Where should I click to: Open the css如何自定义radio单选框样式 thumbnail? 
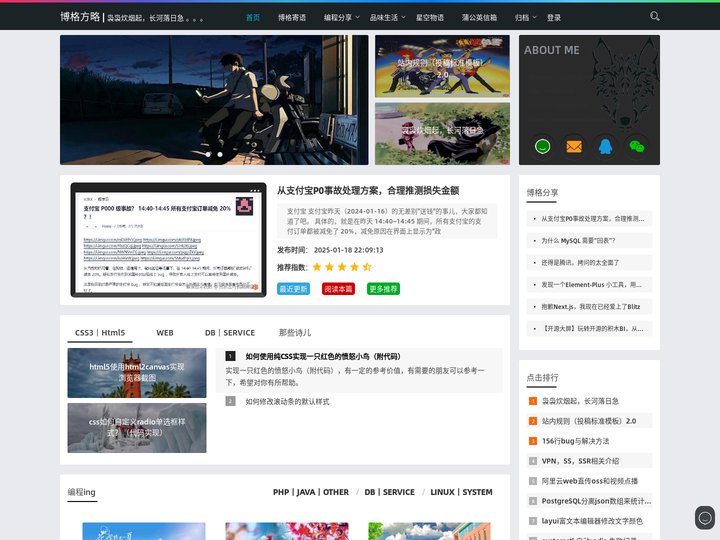(137, 428)
